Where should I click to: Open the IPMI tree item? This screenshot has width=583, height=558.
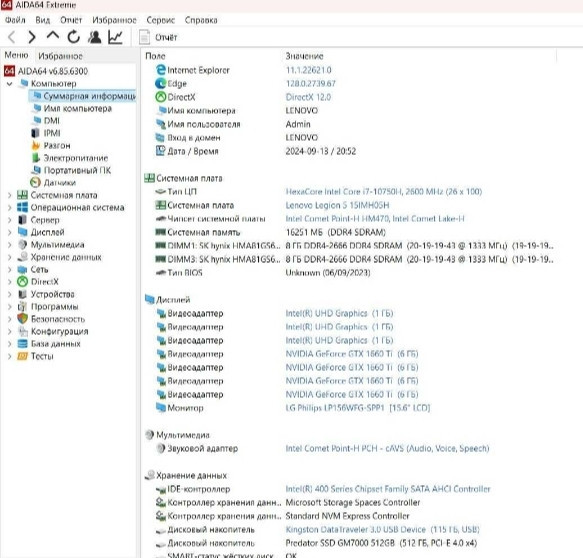pos(46,133)
